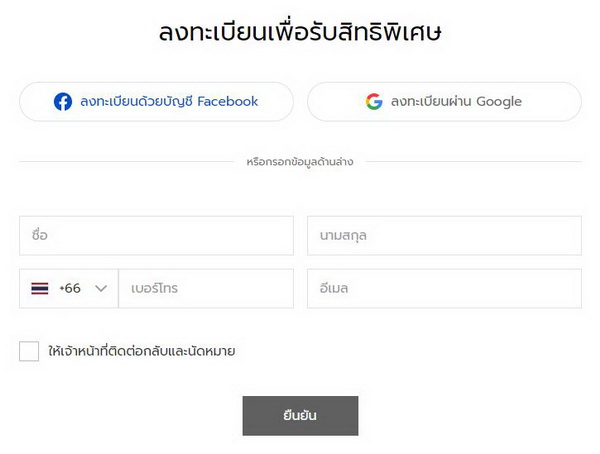
Task: Click the ลงทะเบียนเพื่อรับสิทธิพิเศษ heading
Action: (x=300, y=31)
